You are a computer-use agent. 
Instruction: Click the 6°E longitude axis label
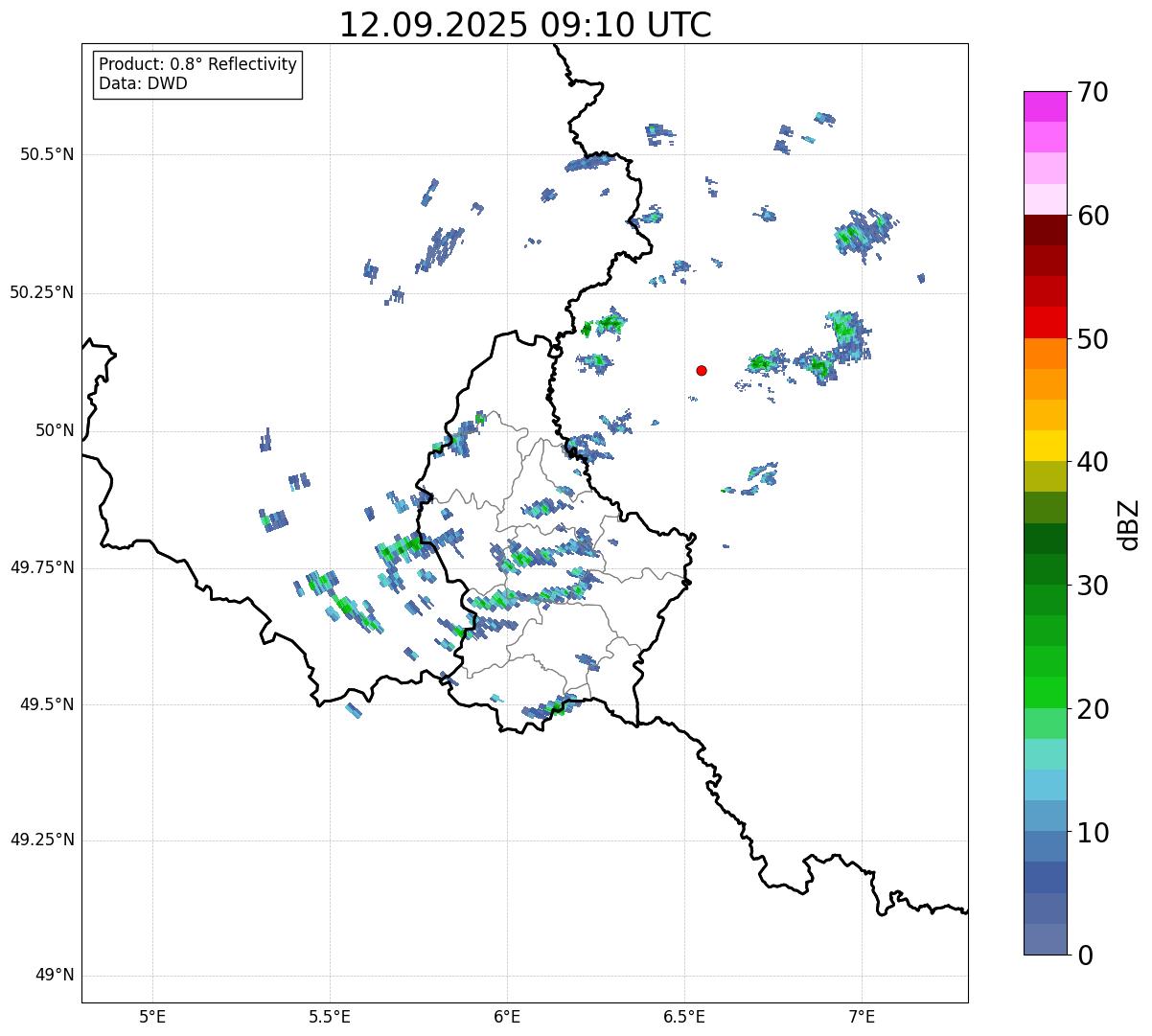(507, 1015)
